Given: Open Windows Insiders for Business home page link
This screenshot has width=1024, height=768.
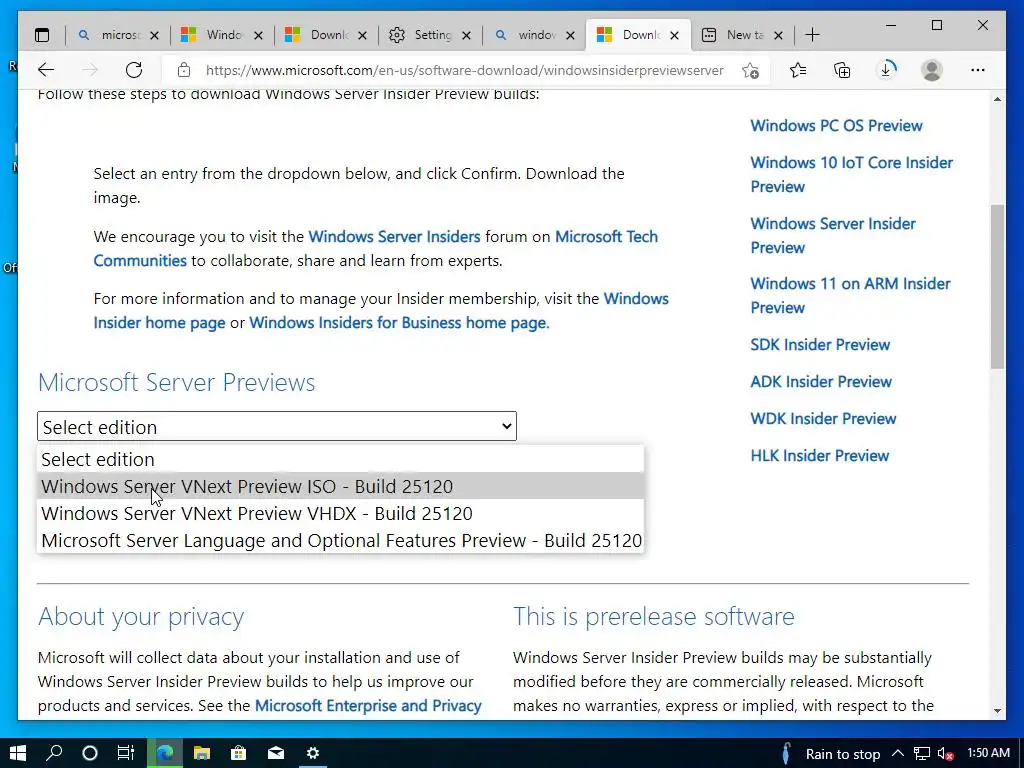Looking at the screenshot, I should point(399,323).
